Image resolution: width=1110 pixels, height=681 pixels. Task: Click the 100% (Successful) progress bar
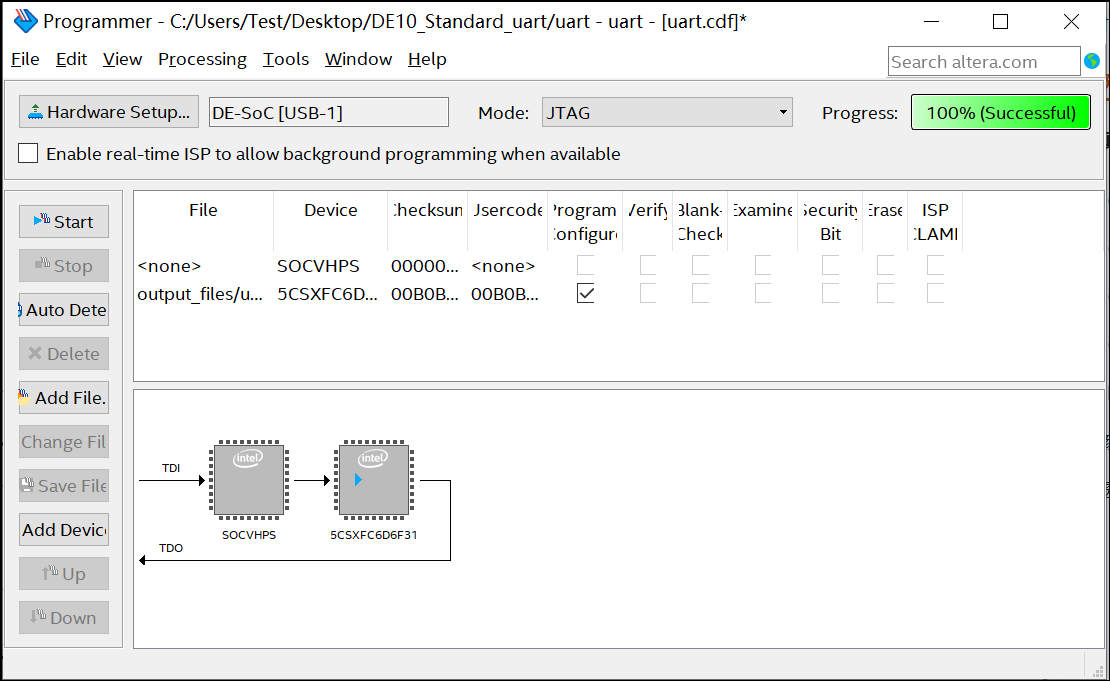tap(1000, 112)
